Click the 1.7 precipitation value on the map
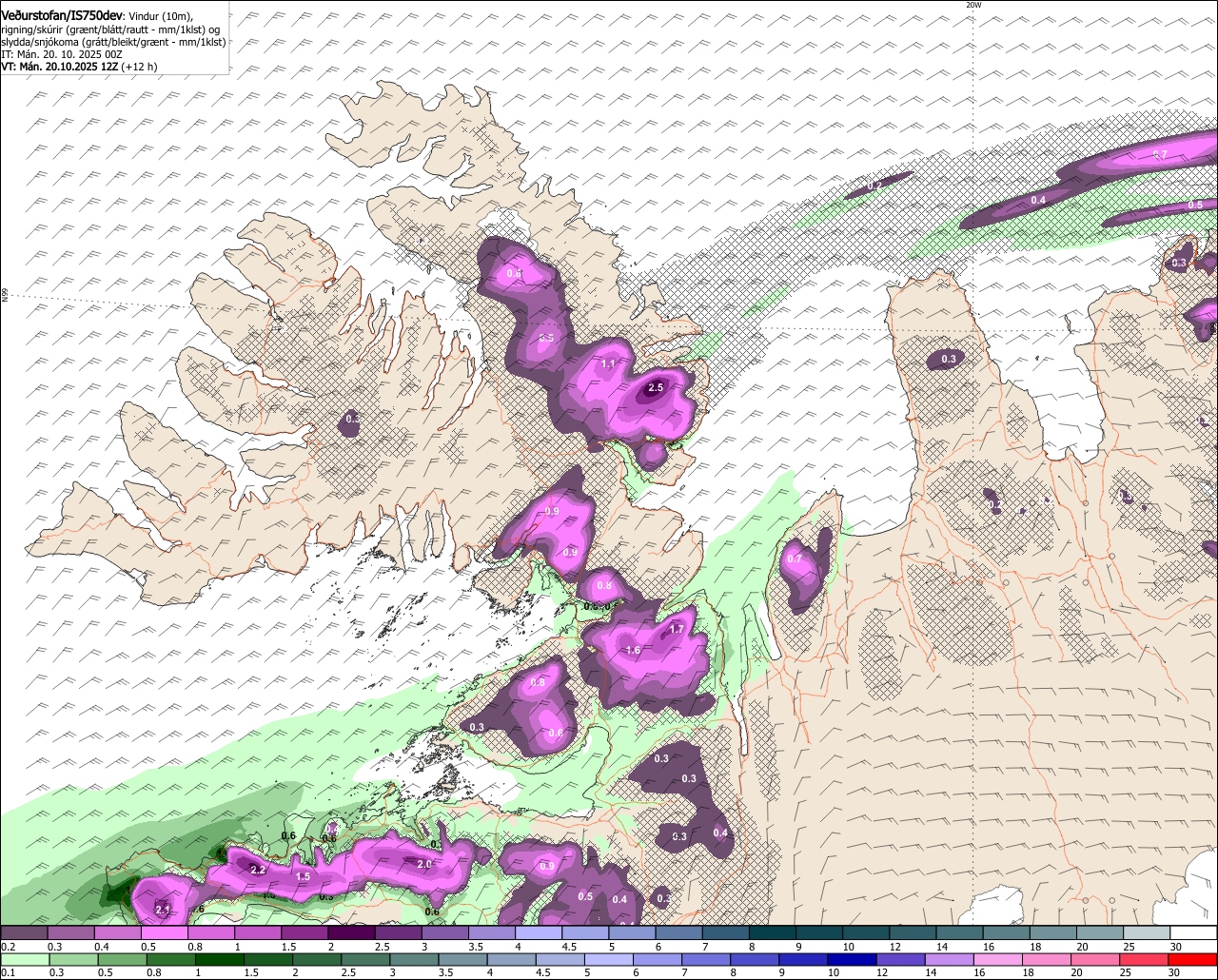 click(x=677, y=629)
